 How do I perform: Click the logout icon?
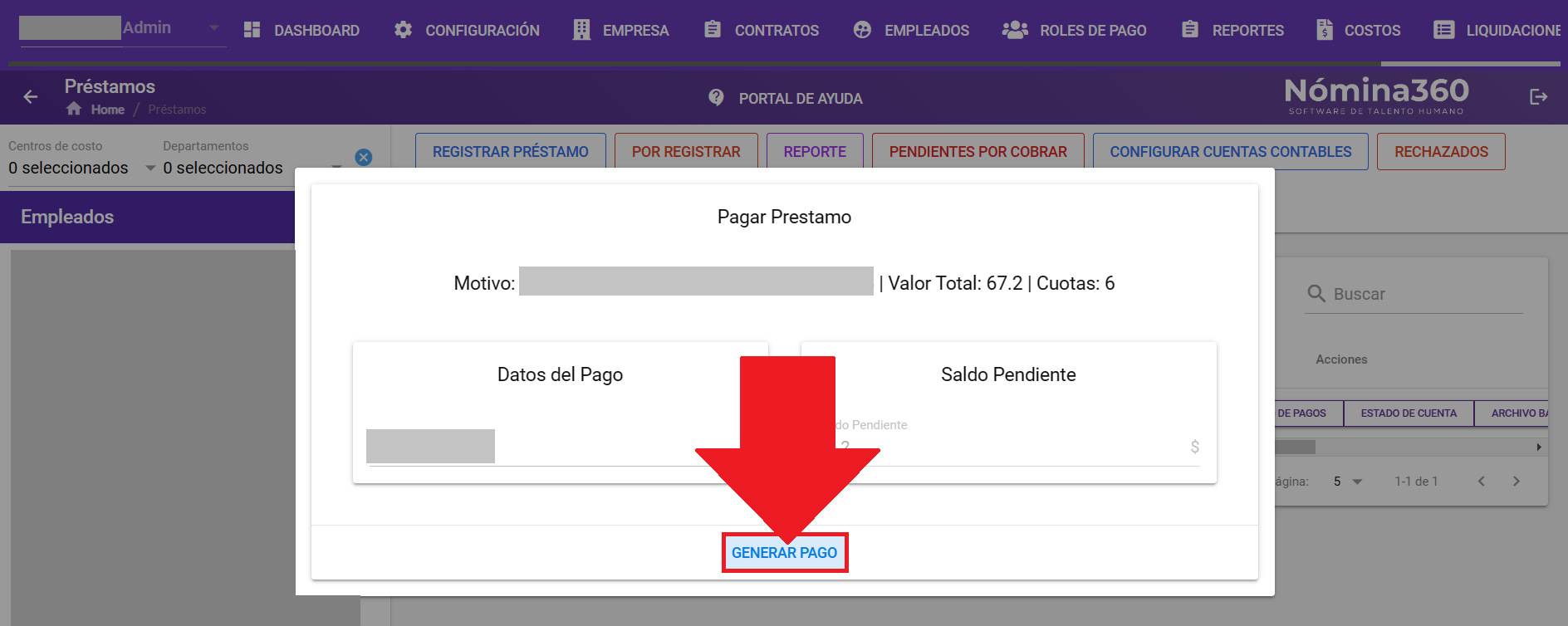tap(1538, 97)
